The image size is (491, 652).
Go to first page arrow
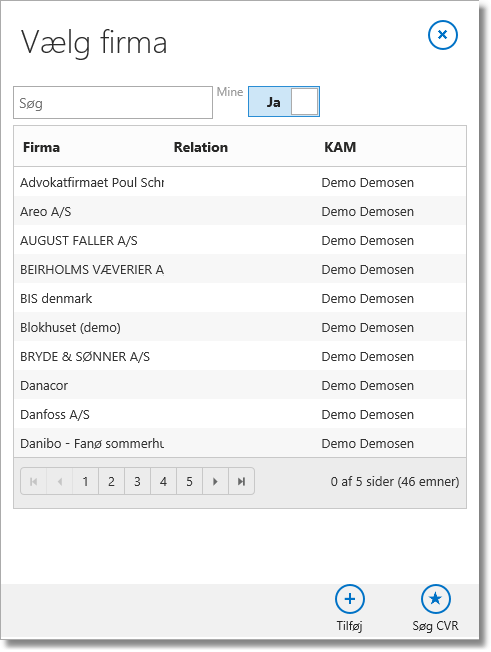point(34,482)
